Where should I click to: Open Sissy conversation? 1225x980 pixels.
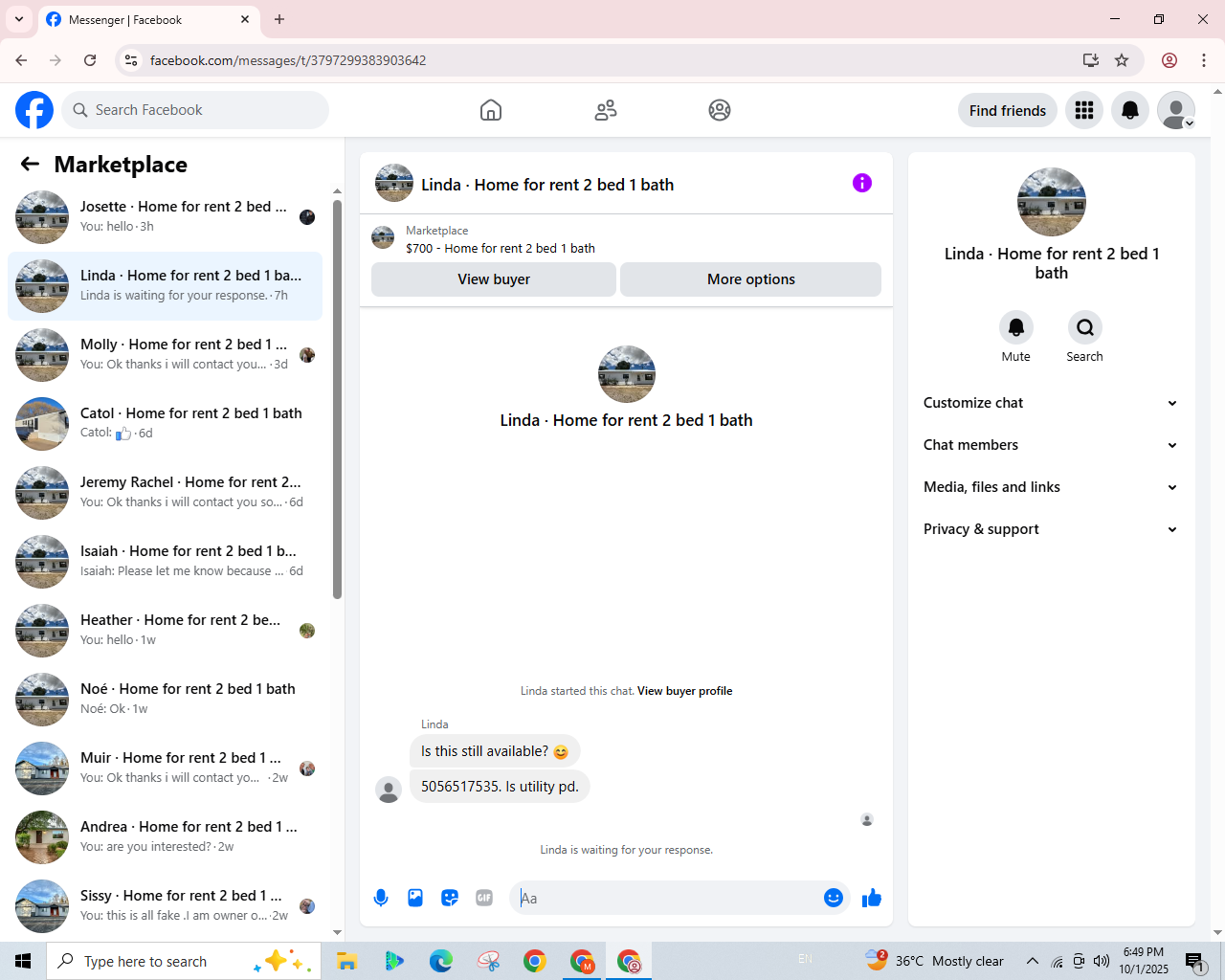pyautogui.click(x=165, y=906)
